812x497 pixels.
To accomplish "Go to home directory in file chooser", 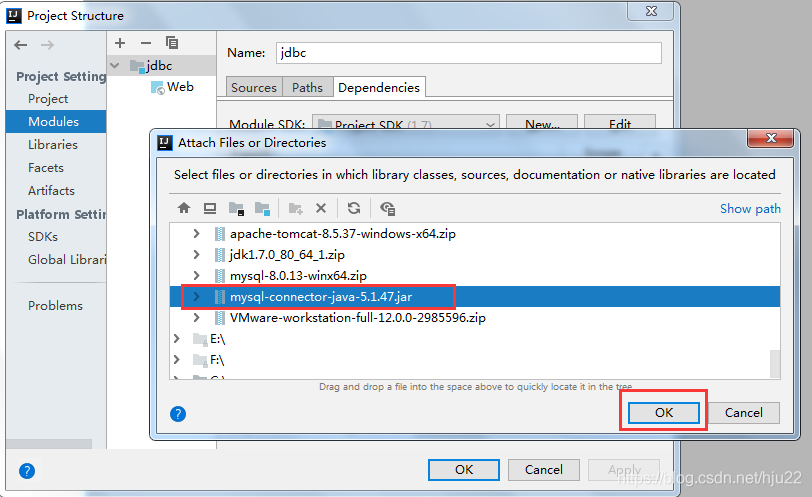I will pyautogui.click(x=184, y=208).
